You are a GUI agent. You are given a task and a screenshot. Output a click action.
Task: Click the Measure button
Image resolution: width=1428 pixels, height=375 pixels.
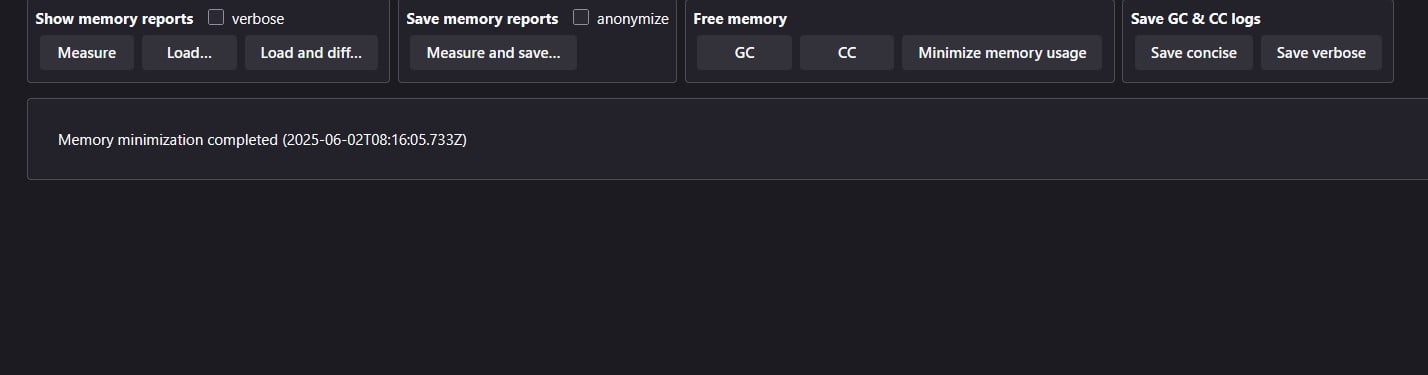pyautogui.click(x=87, y=53)
